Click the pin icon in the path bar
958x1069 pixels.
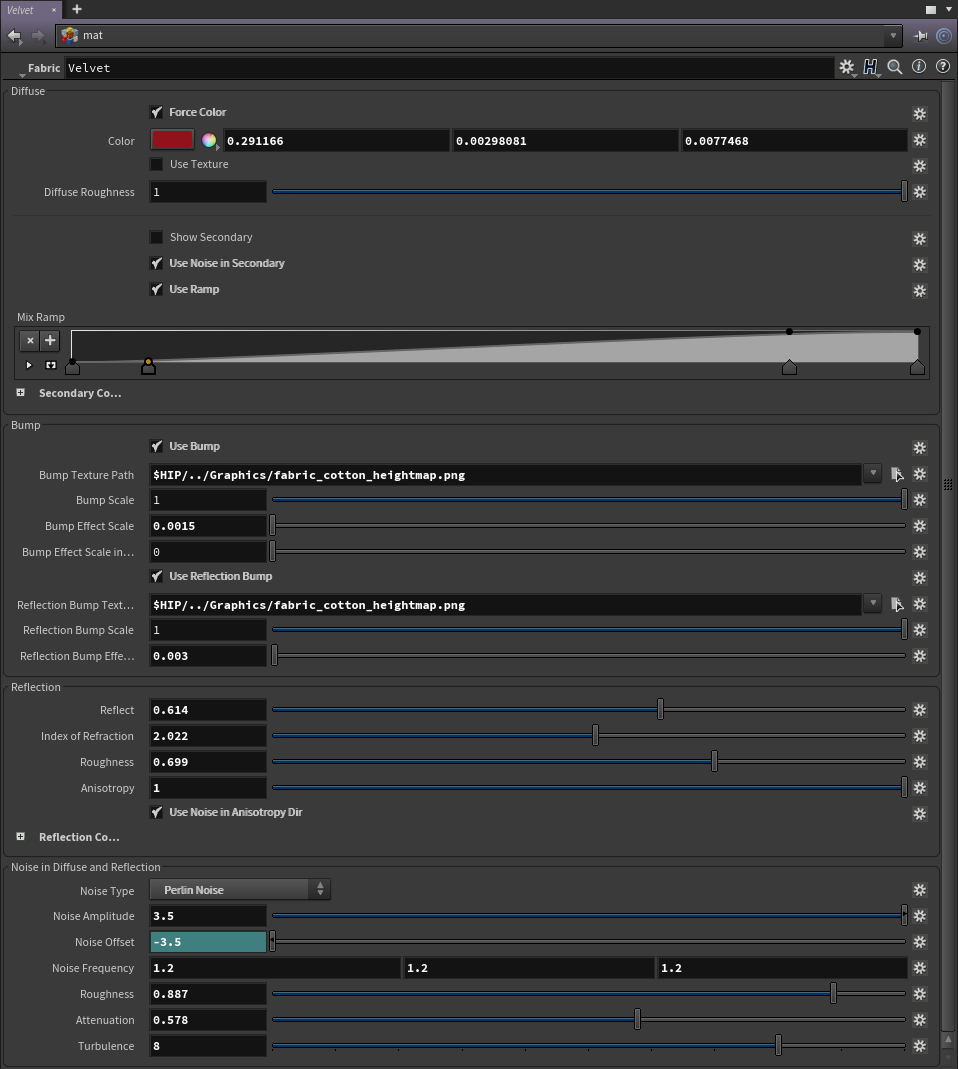(921, 35)
